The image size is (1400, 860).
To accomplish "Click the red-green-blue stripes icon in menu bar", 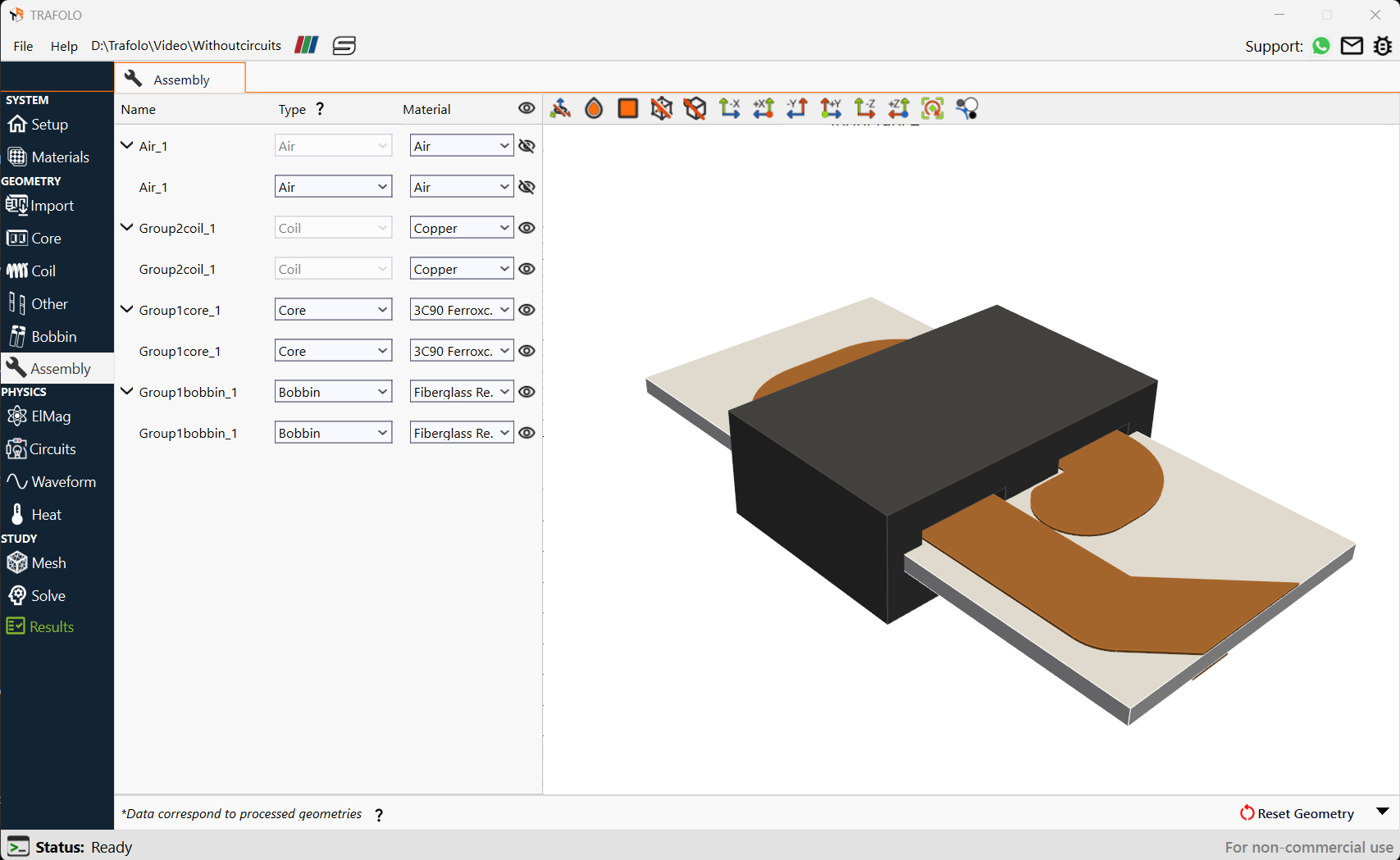I will click(x=306, y=45).
